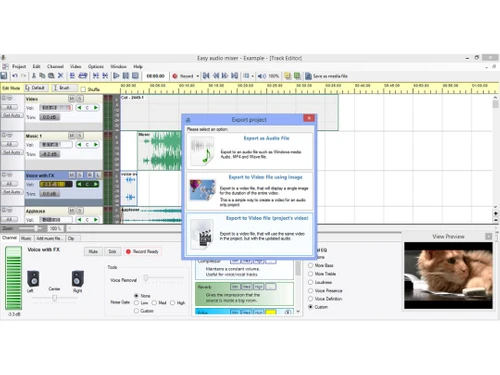Switch to the Add music file tab

(49, 238)
